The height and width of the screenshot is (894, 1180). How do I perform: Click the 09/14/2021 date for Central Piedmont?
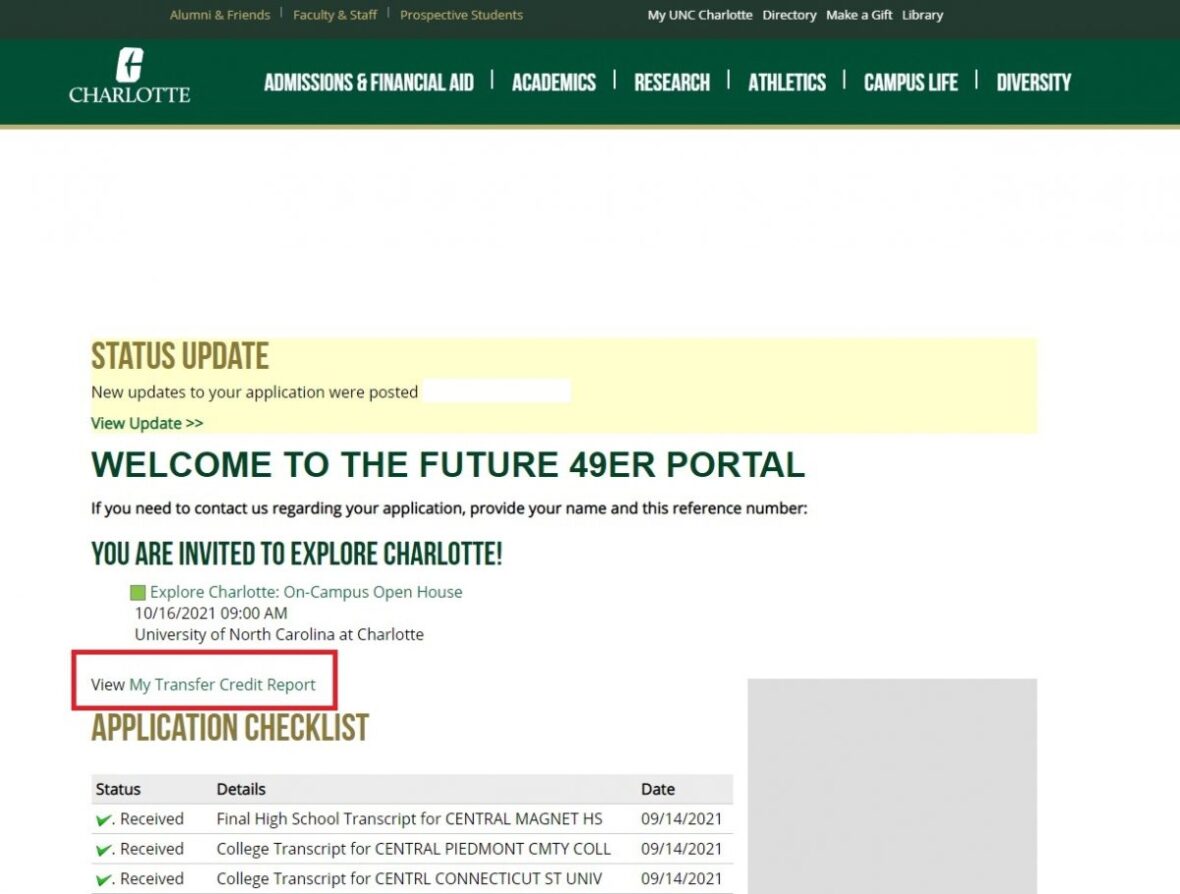coord(682,849)
